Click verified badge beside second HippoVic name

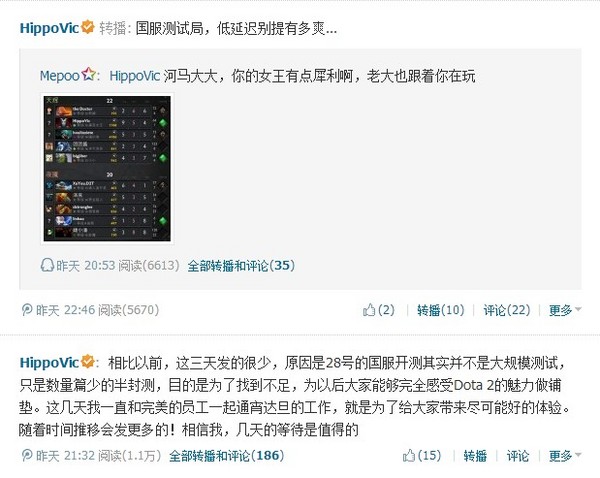[87, 362]
